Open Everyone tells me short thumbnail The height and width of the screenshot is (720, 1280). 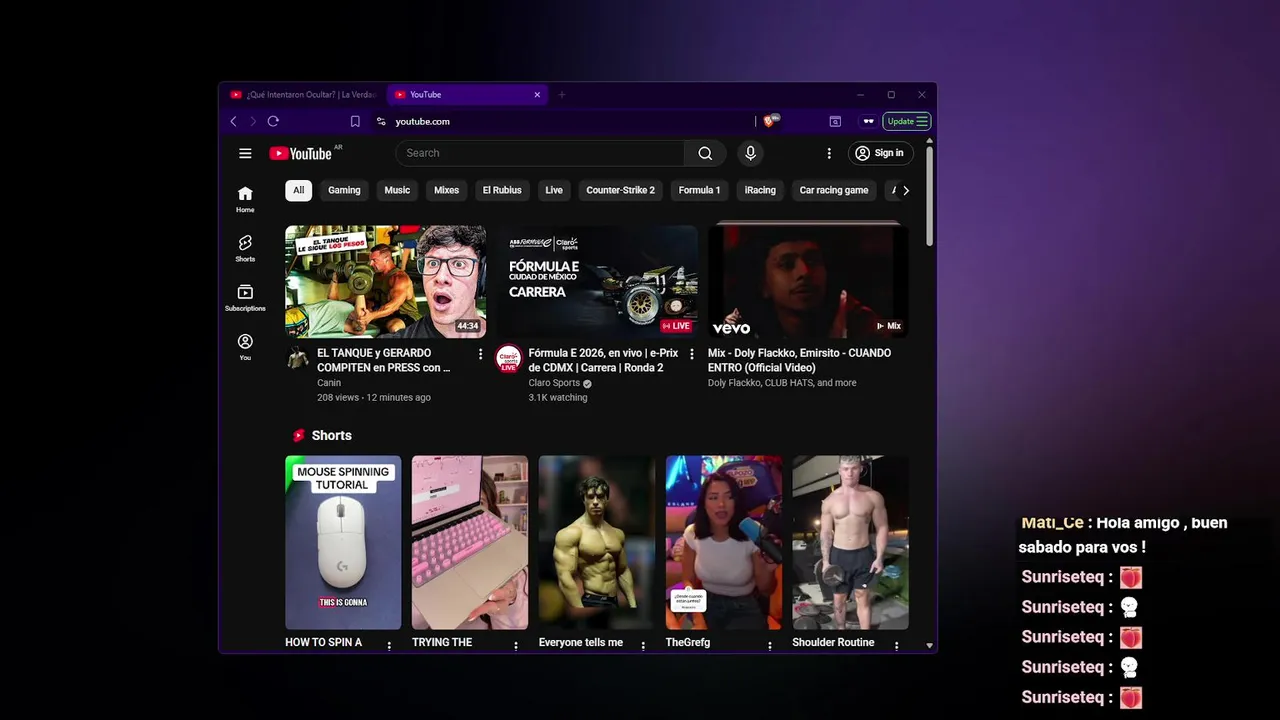597,543
